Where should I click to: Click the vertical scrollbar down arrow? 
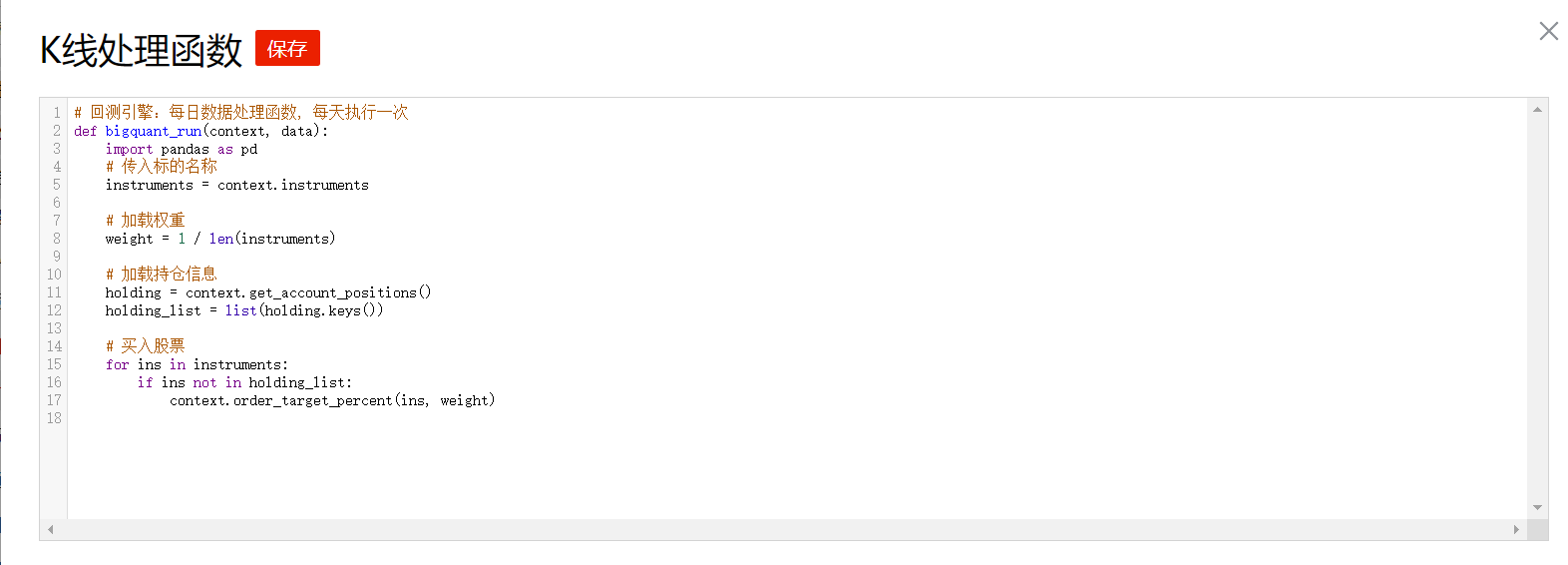click(1537, 508)
